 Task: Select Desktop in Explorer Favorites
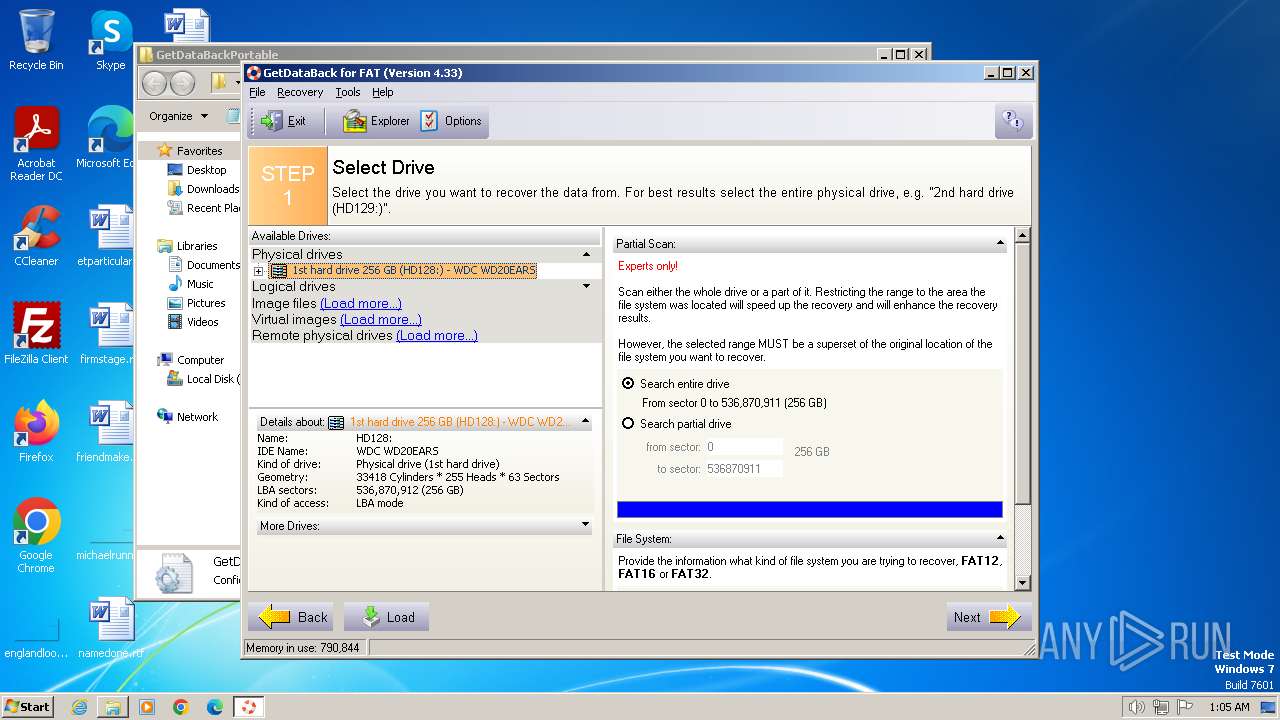coord(206,170)
